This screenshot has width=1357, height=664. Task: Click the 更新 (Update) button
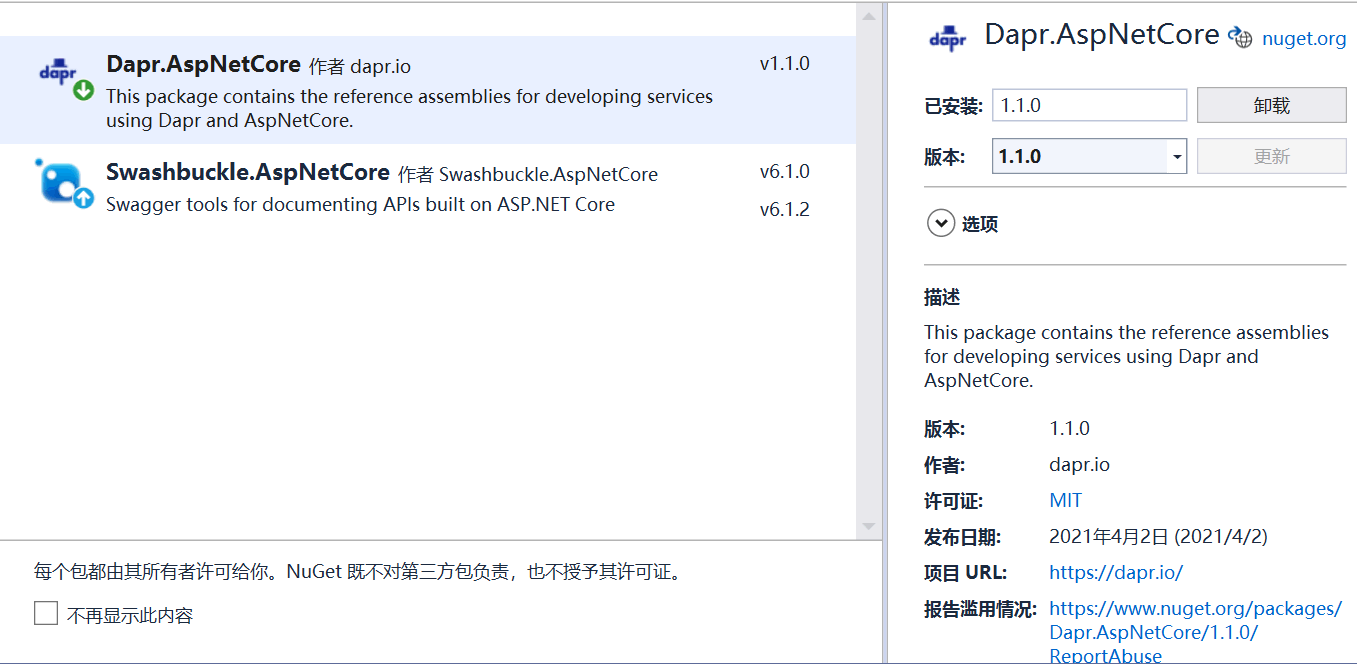click(x=1272, y=156)
